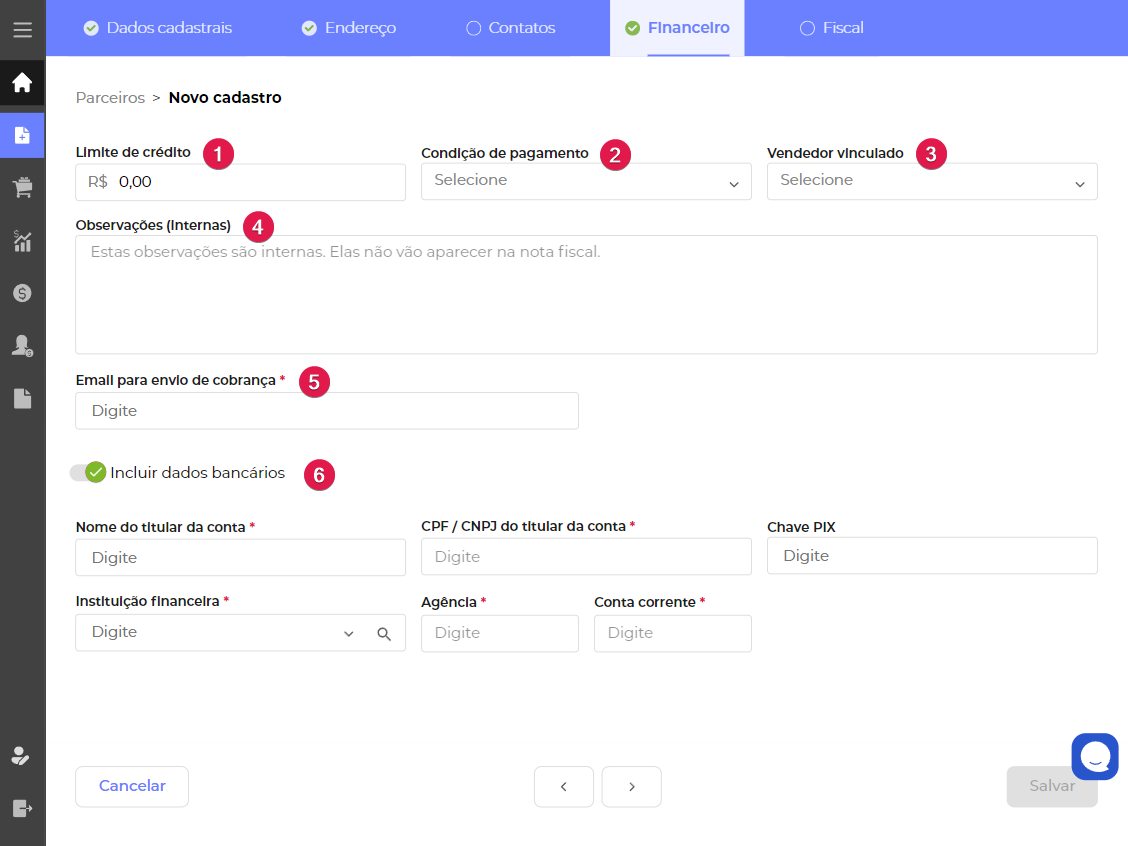Open the sales chart icon in sidebar

[22, 240]
